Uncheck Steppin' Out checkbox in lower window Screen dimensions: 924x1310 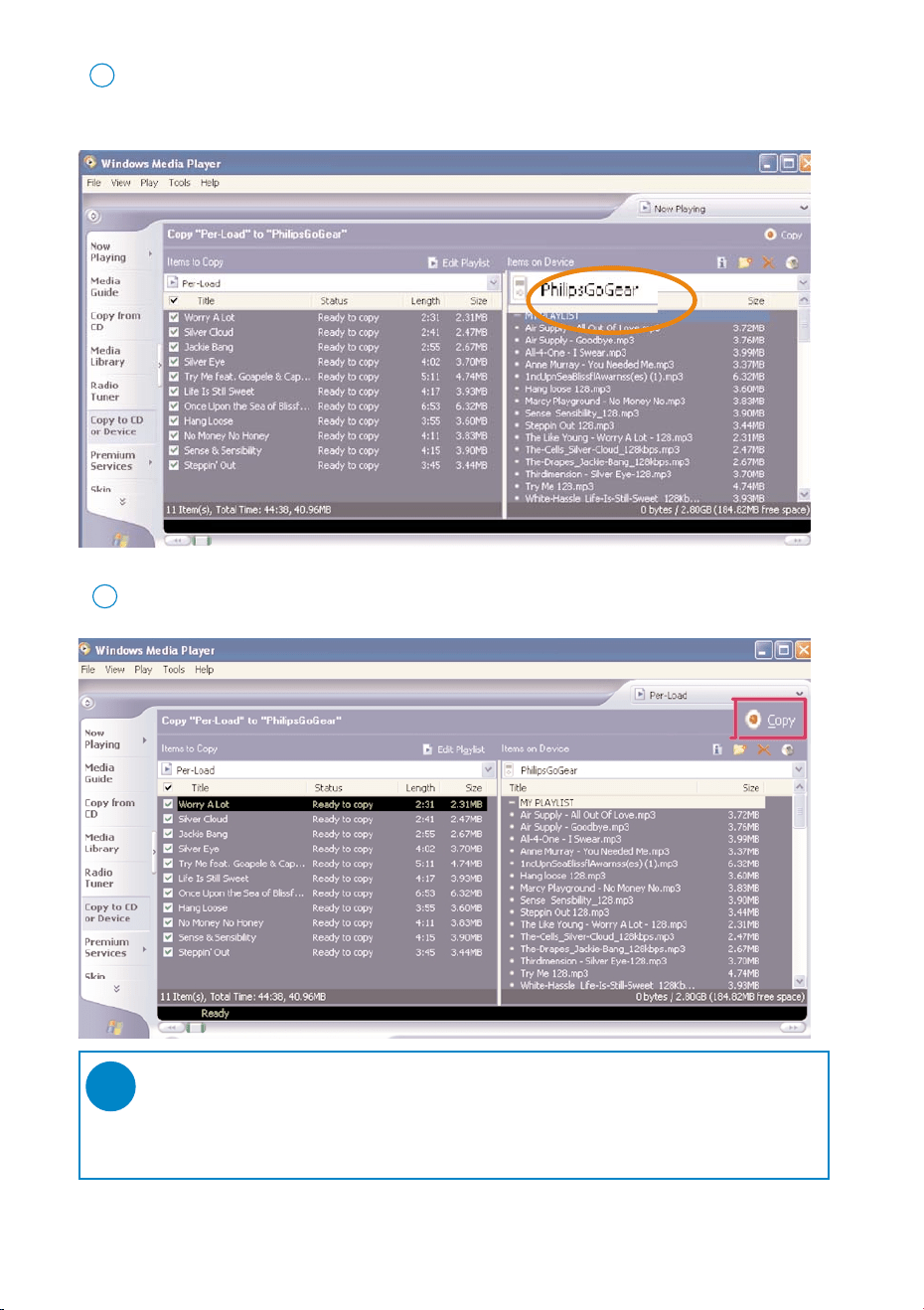pyautogui.click(x=168, y=952)
